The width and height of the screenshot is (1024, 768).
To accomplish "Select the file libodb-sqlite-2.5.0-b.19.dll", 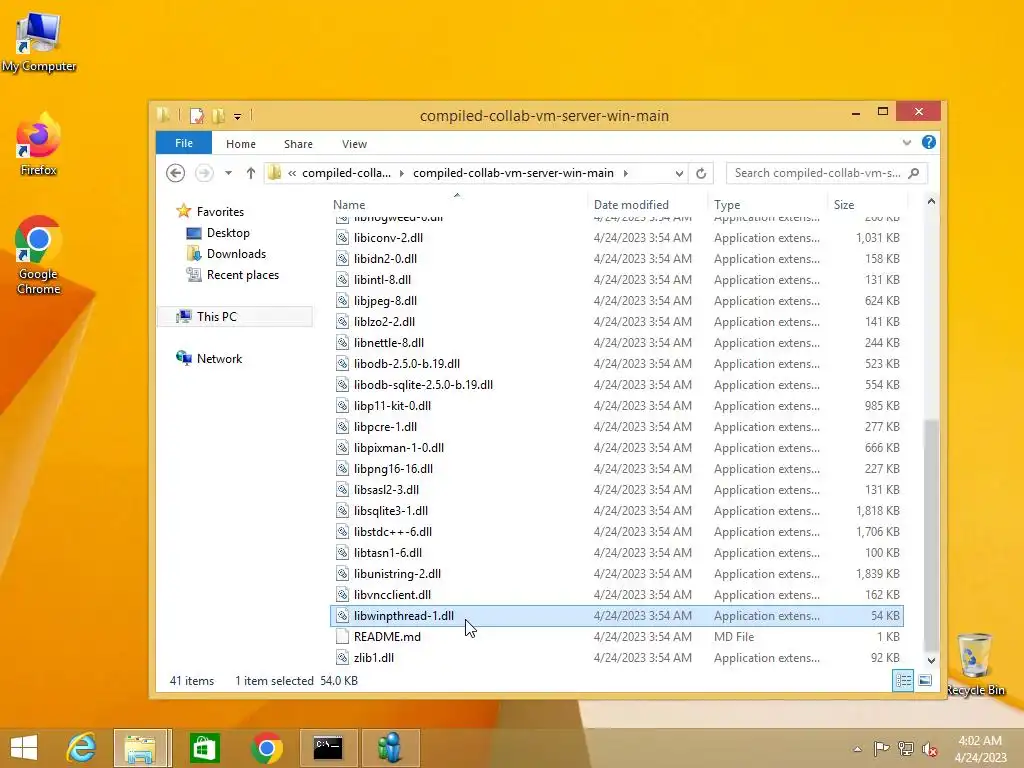I will pos(616,385).
